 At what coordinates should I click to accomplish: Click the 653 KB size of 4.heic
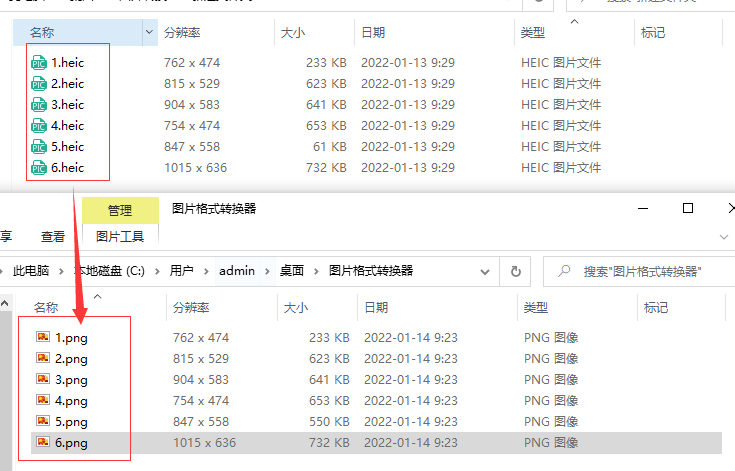(x=326, y=126)
